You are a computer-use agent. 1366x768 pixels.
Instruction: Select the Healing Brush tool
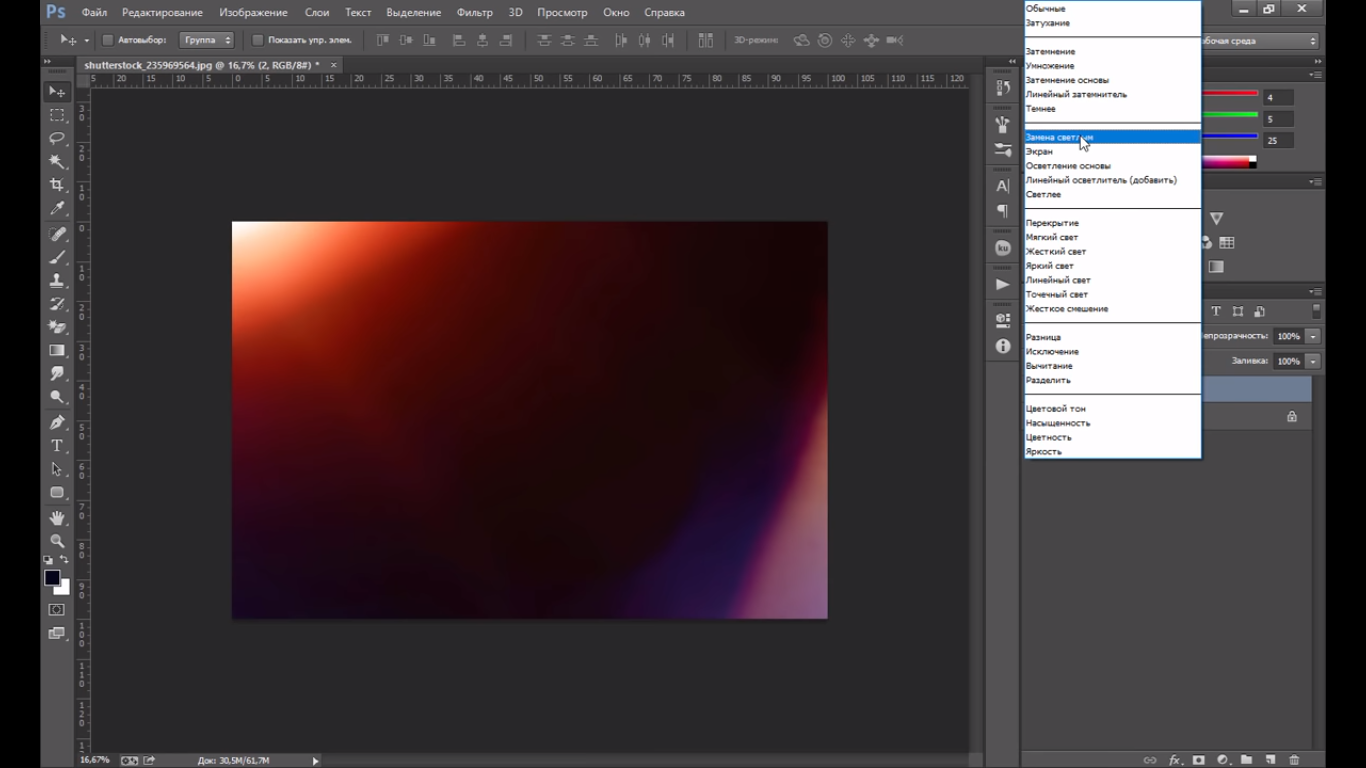click(57, 234)
